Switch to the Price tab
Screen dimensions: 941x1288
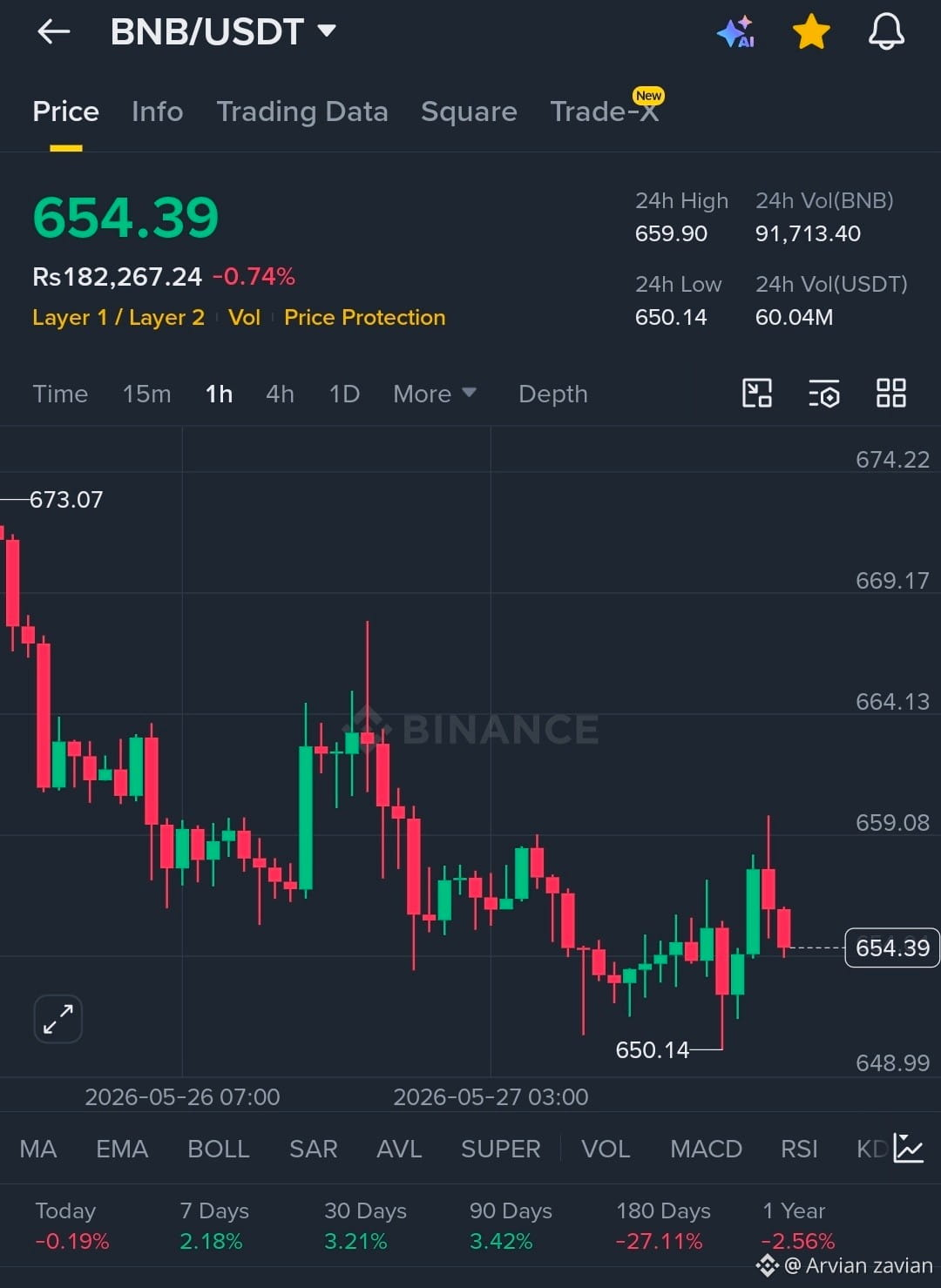click(x=65, y=111)
